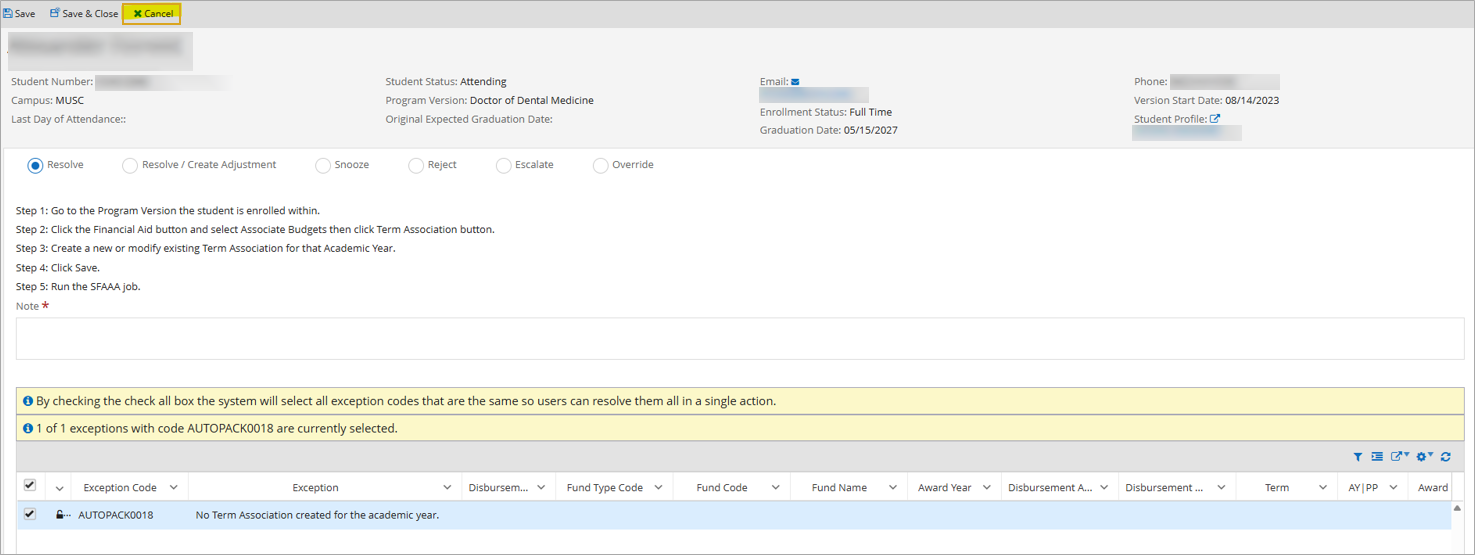The image size is (1475, 555).
Task: Click Save & Close
Action: (84, 14)
